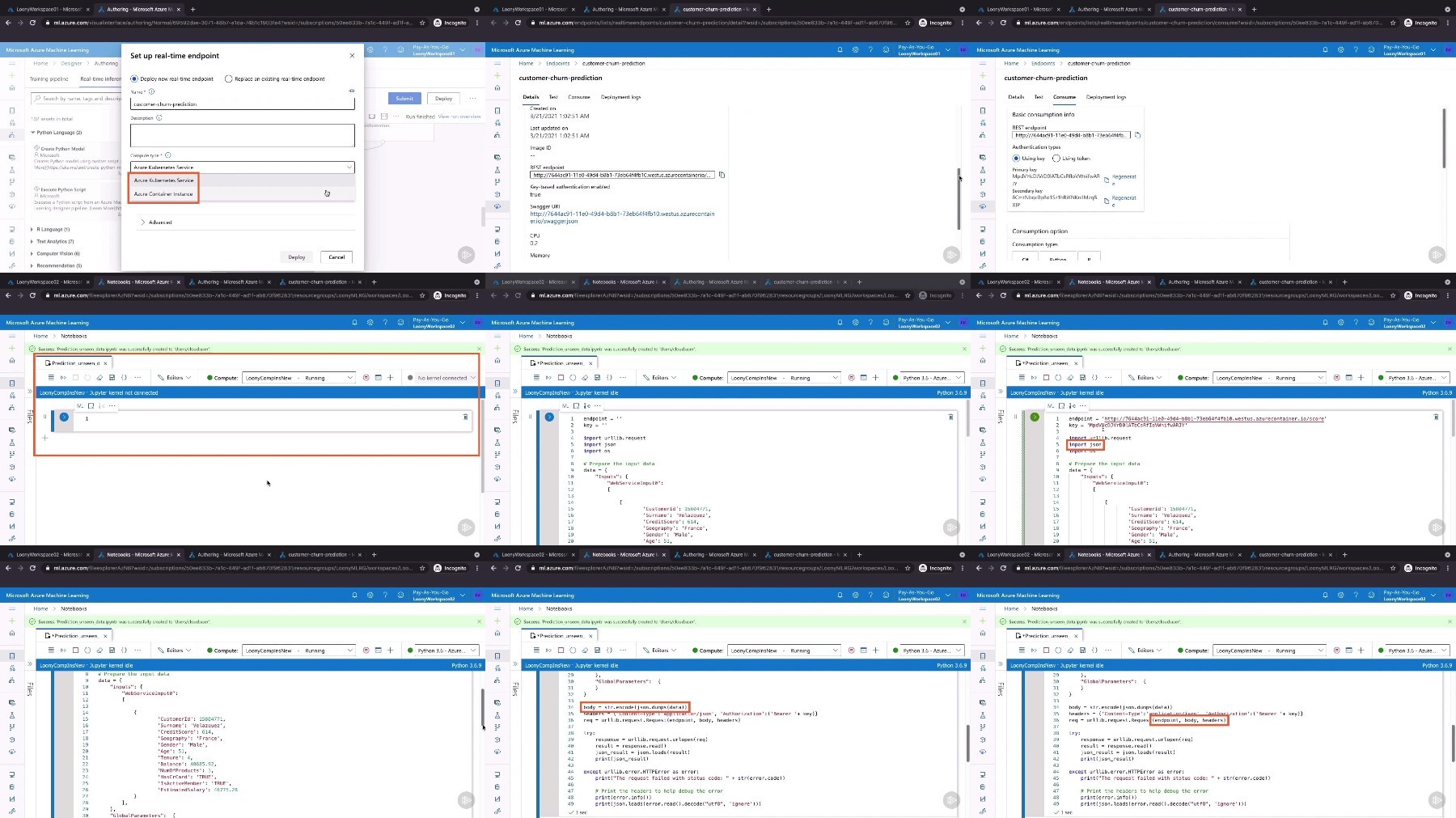
Task: Cancel the Set up real-time endpoint dialog
Action: click(336, 256)
